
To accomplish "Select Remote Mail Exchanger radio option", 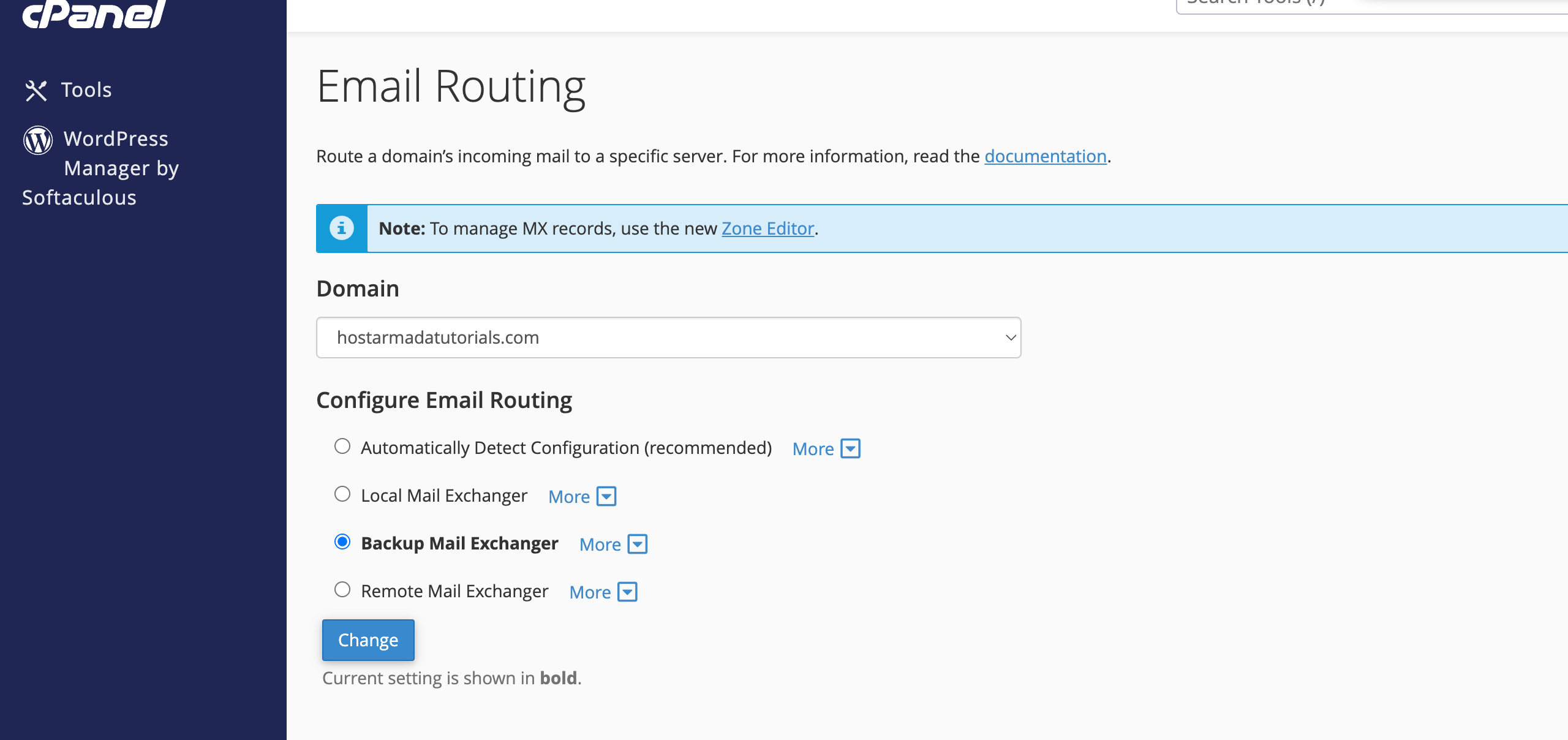I will point(342,590).
